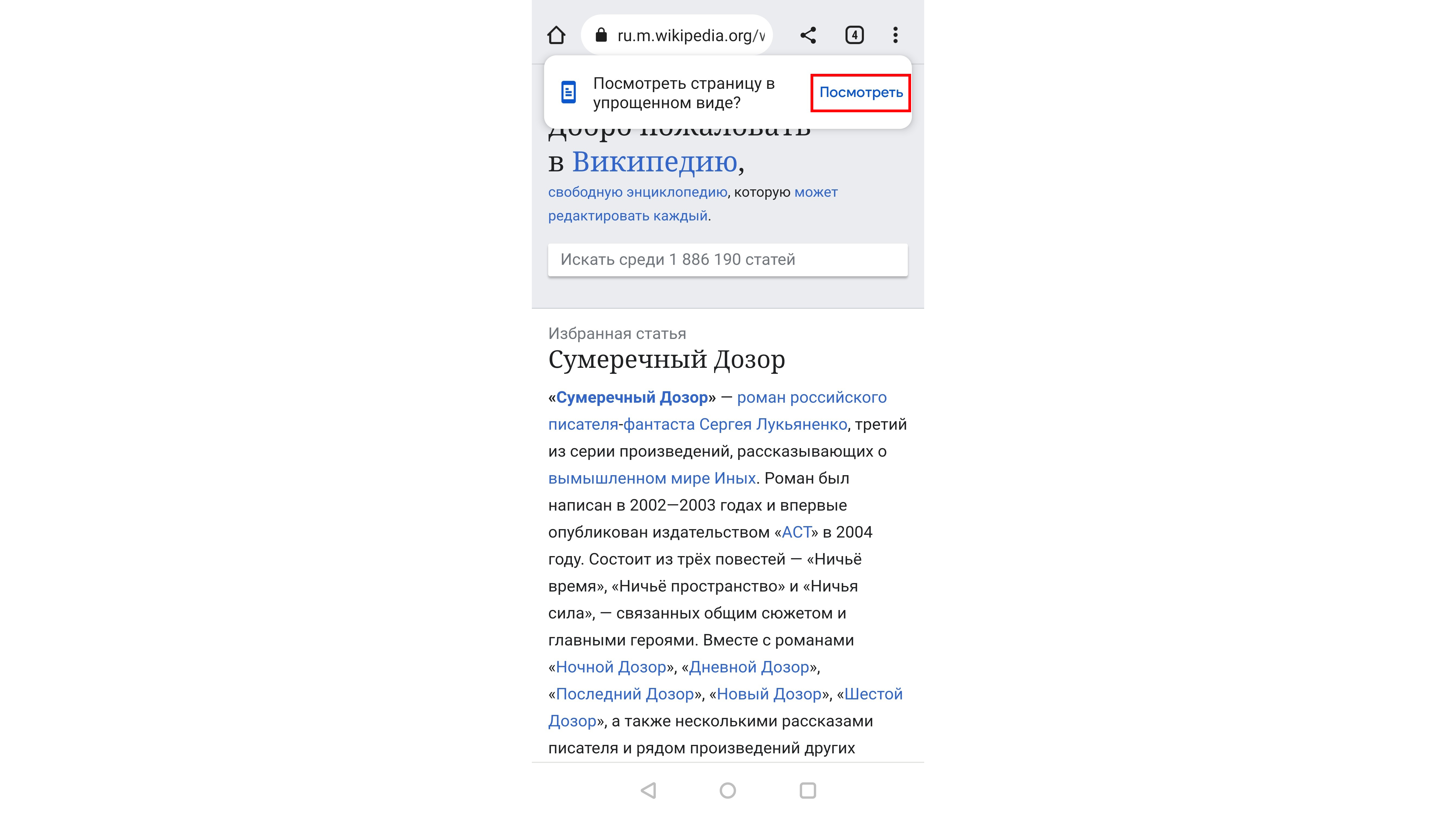Tap the share icon in toolbar
Viewport: 1456px width, 819px height.
(x=808, y=35)
